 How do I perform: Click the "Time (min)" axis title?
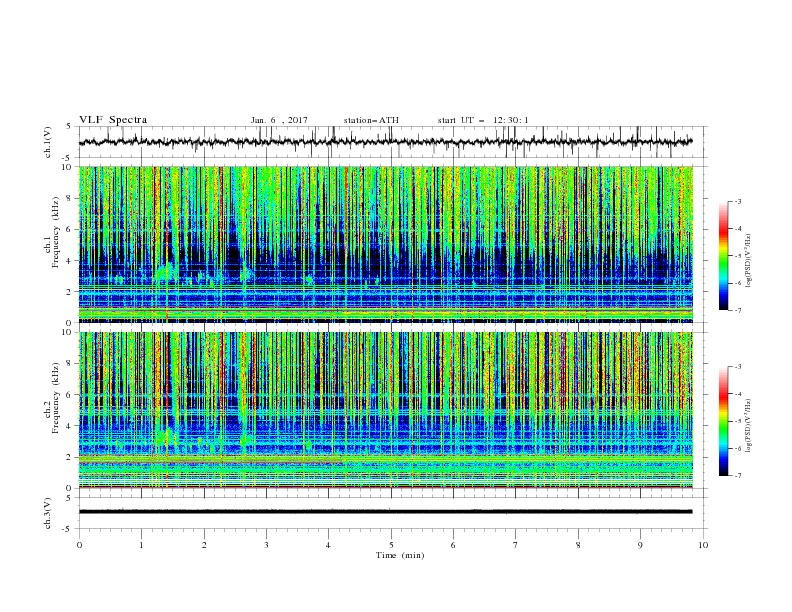point(400,555)
